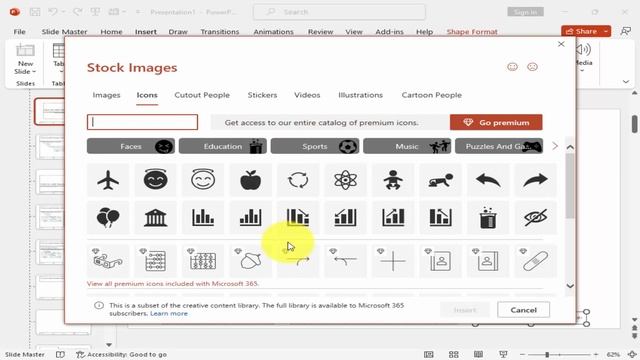
Task: Pick the filled angel face icon
Action: pos(156,180)
